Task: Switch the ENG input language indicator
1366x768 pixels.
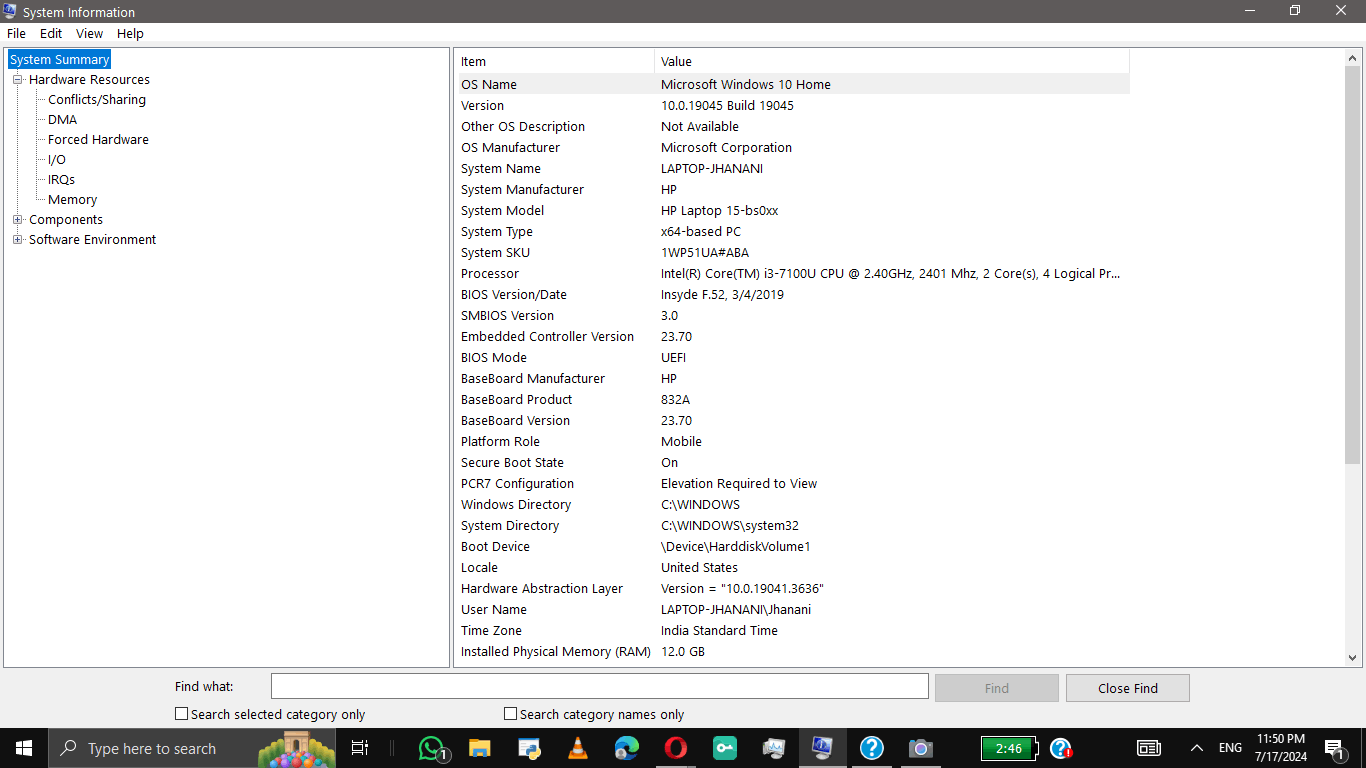Action: click(x=1230, y=748)
